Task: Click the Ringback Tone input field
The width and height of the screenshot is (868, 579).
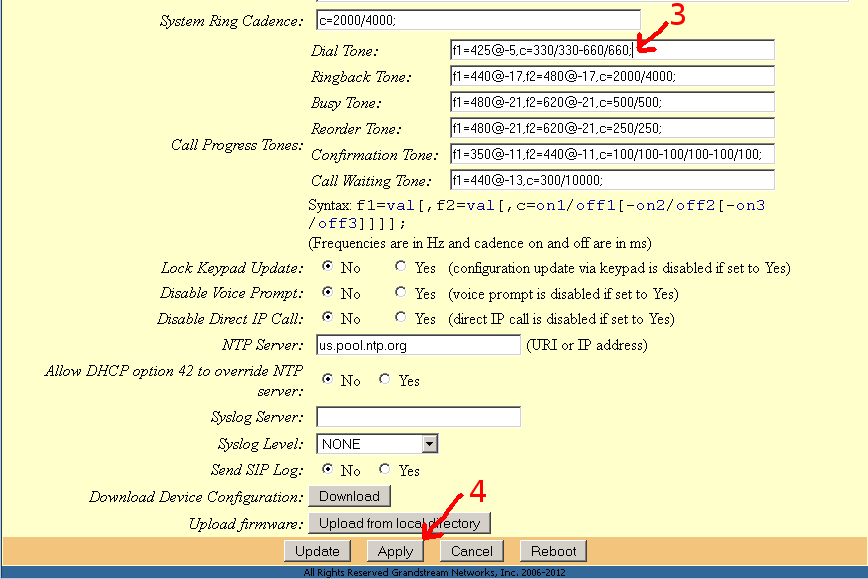Action: coord(612,76)
